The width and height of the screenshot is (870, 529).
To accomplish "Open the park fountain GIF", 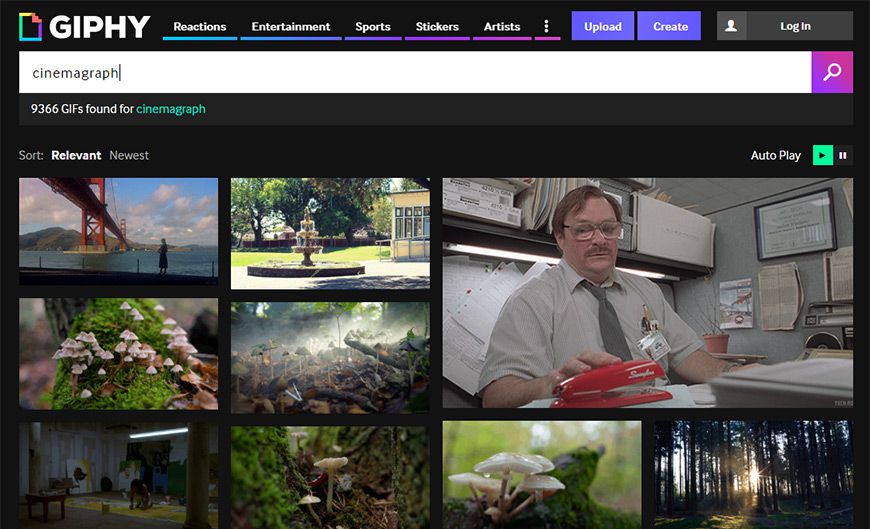I will (x=330, y=233).
